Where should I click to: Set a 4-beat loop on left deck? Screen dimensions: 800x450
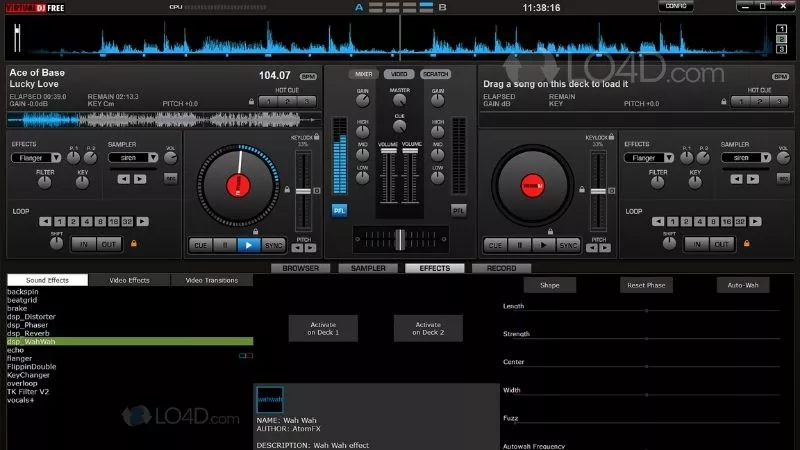click(x=87, y=221)
